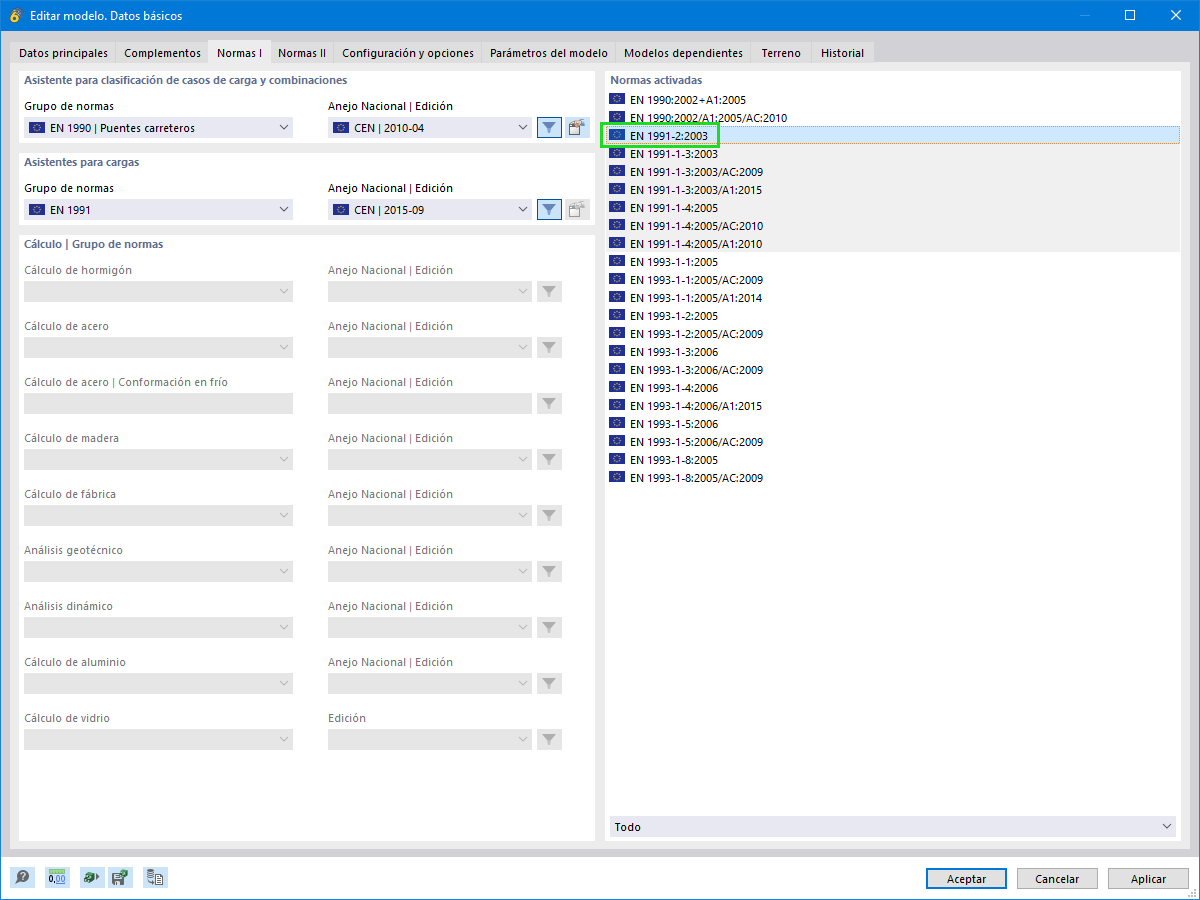Image resolution: width=1200 pixels, height=900 pixels.
Task: Switch to Complementos tab
Action: click(162, 53)
